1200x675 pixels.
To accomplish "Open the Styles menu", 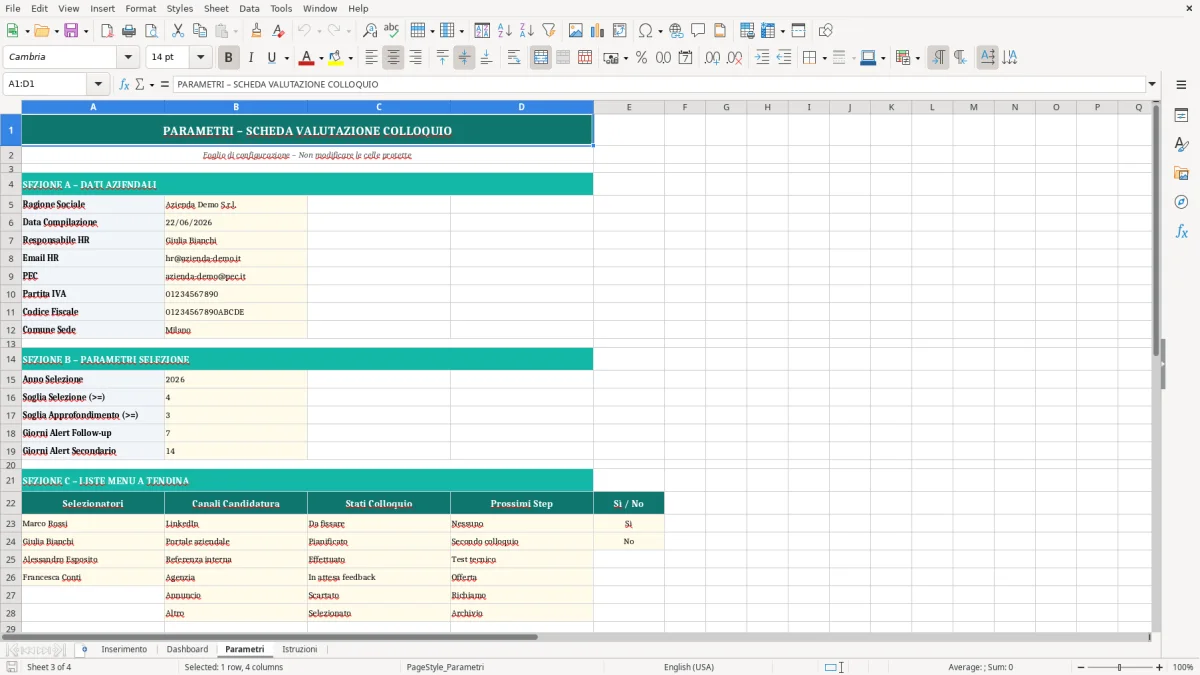I will (180, 8).
